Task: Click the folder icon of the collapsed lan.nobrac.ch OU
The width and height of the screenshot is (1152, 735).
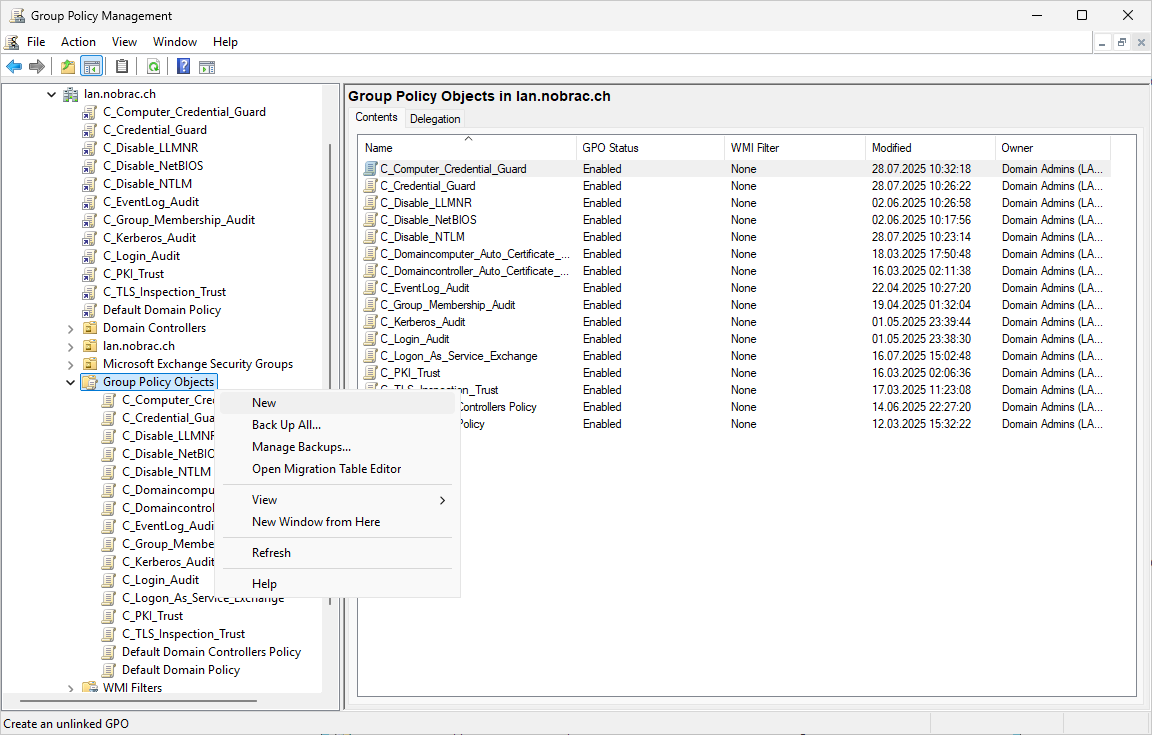Action: click(90, 346)
